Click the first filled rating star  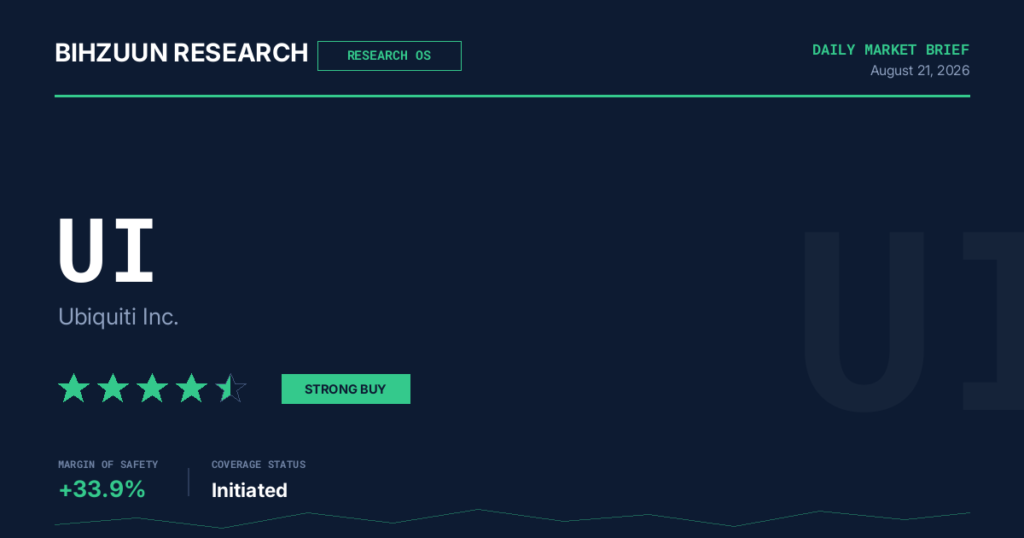tap(74, 388)
